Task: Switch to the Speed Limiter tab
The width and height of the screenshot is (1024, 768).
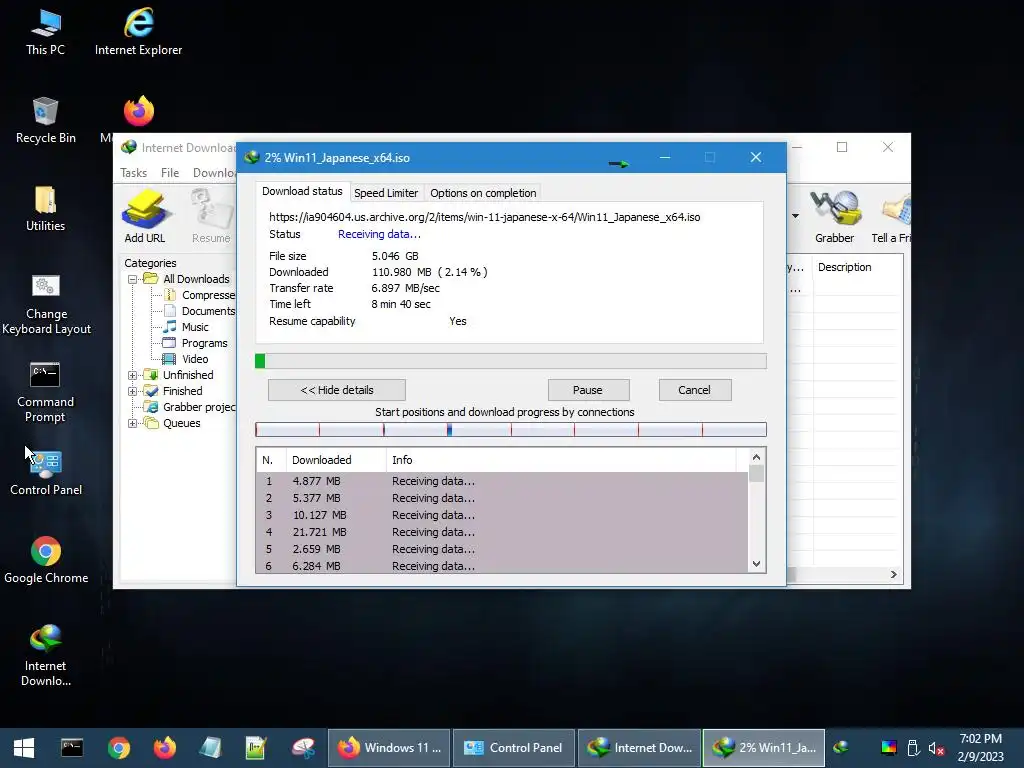Action: point(386,193)
